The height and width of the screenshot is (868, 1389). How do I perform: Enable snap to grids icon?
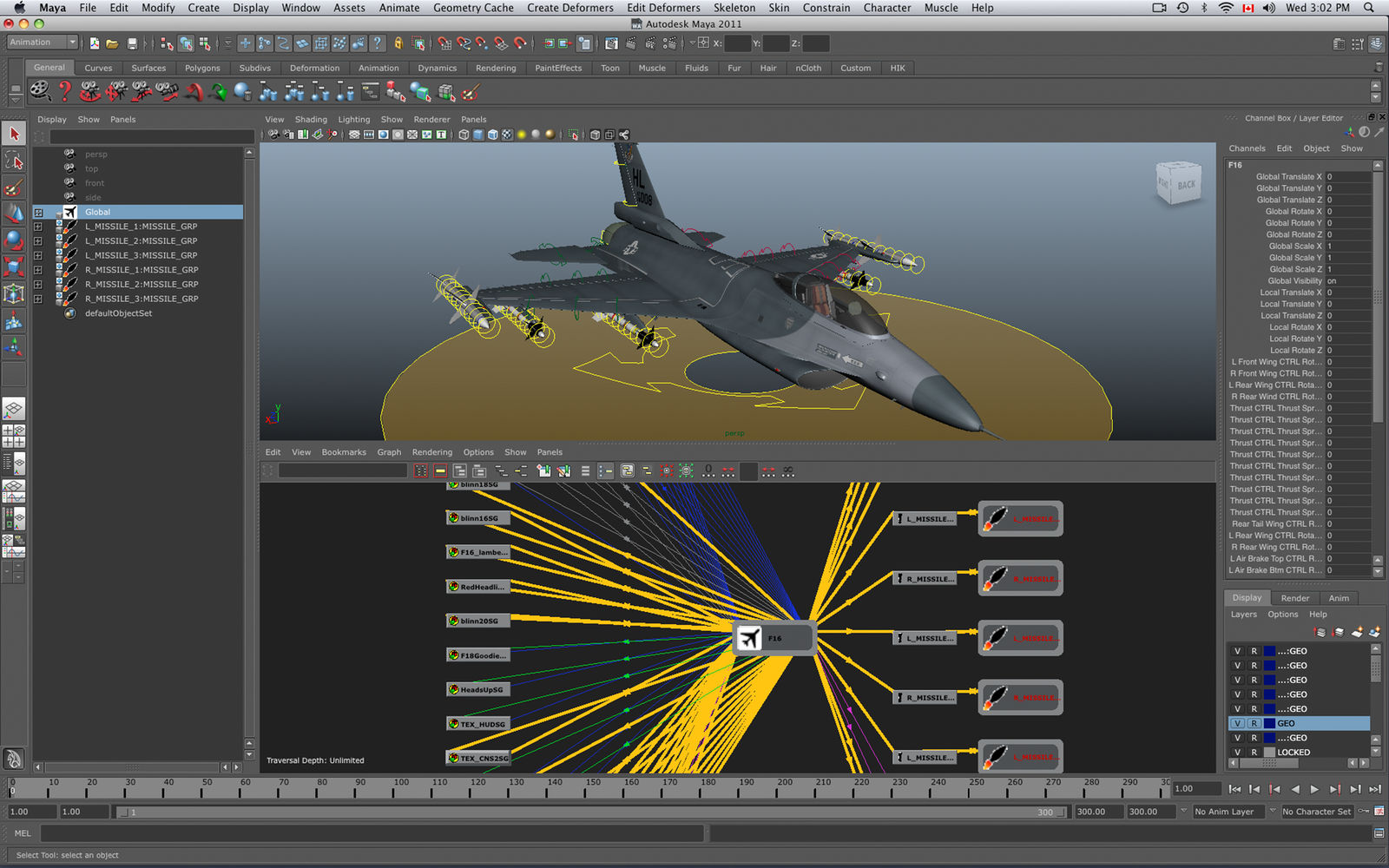point(444,43)
